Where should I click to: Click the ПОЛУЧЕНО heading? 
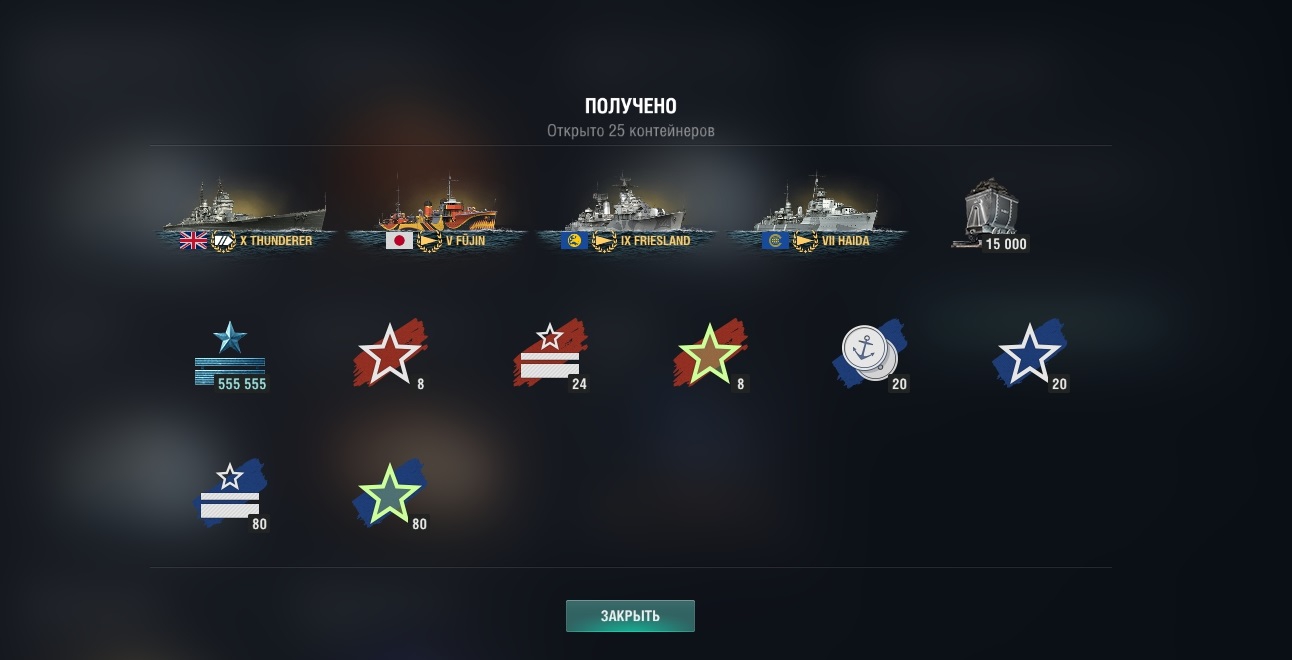coord(631,107)
